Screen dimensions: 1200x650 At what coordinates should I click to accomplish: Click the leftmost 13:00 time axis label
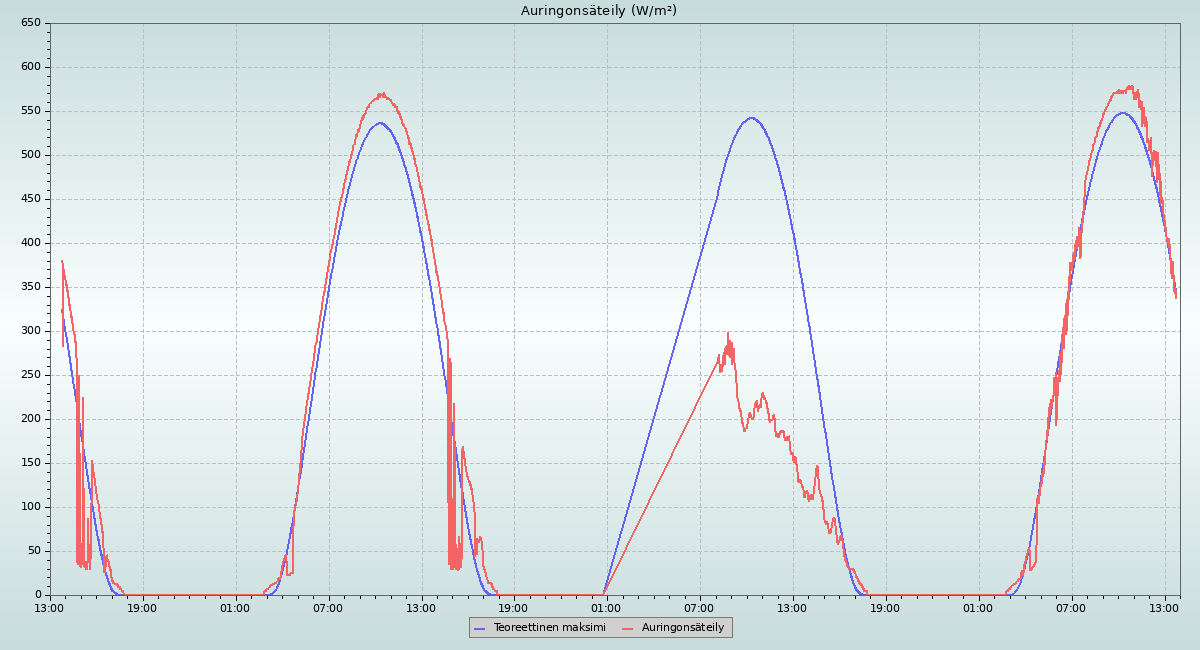49,608
